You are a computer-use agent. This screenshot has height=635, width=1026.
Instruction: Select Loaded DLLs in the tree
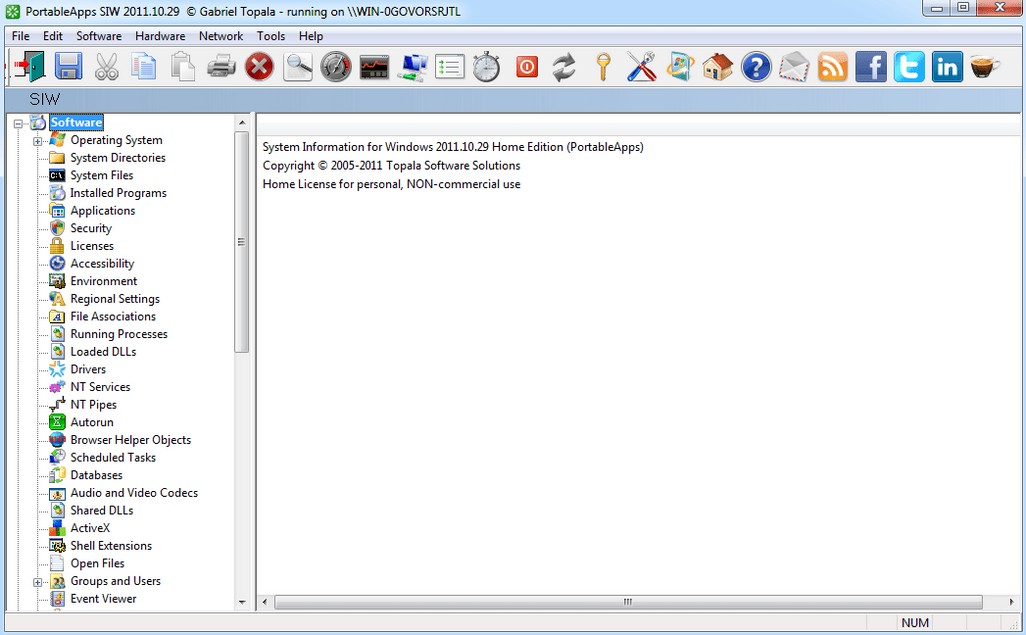[103, 352]
